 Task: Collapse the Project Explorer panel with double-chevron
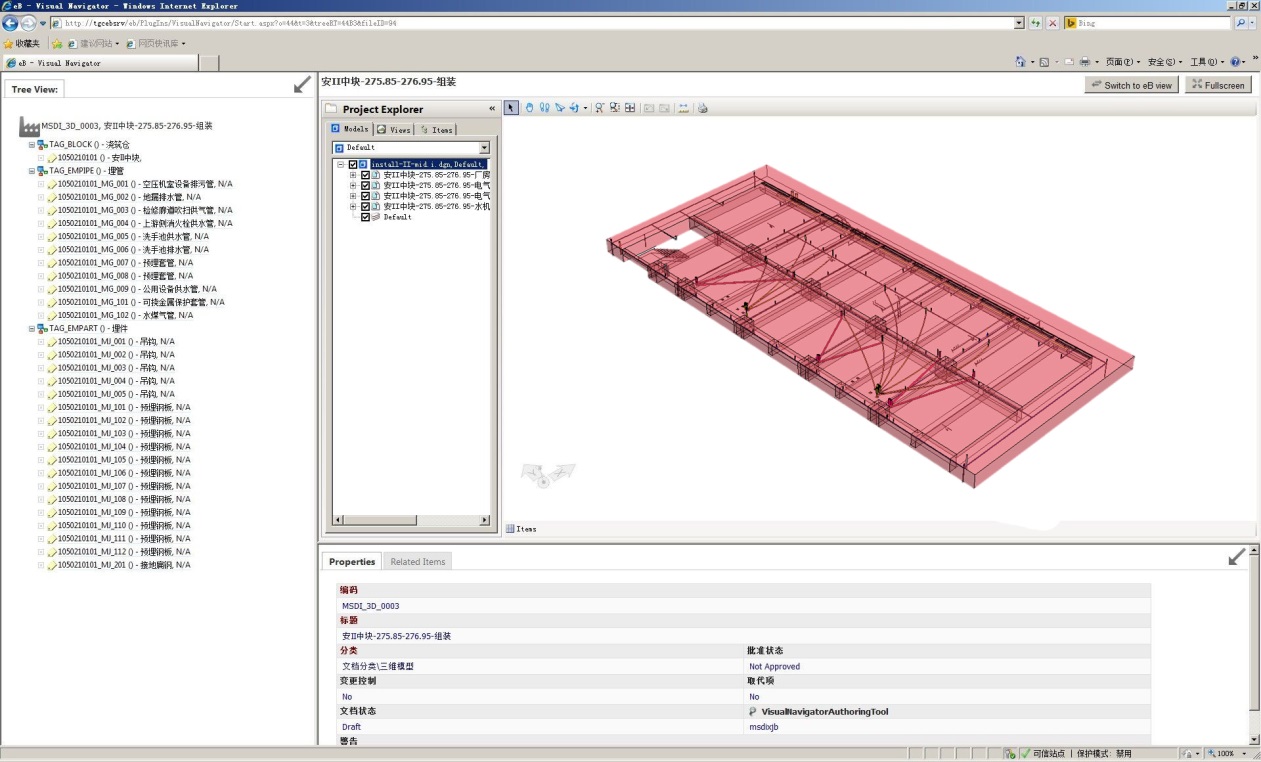click(x=491, y=109)
